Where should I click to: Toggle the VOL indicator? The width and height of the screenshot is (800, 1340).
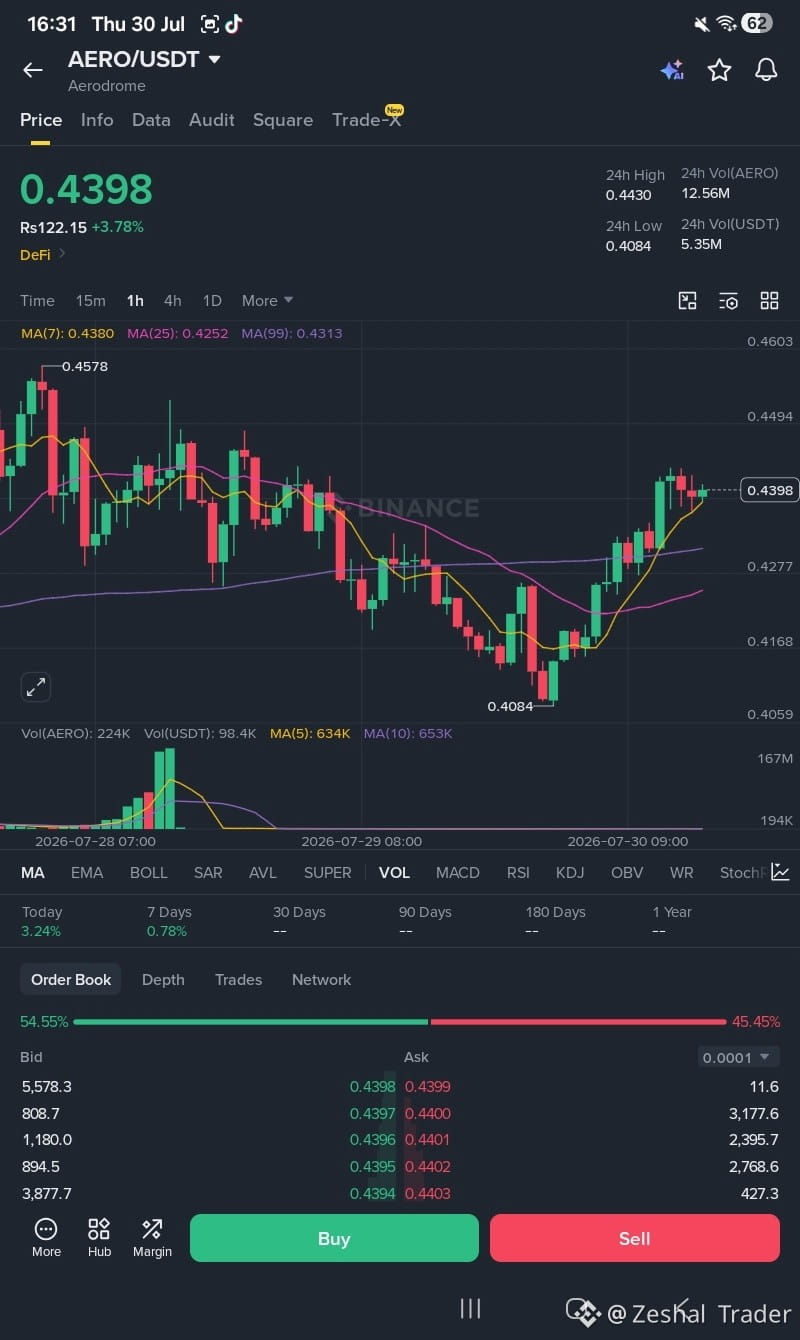click(x=394, y=873)
